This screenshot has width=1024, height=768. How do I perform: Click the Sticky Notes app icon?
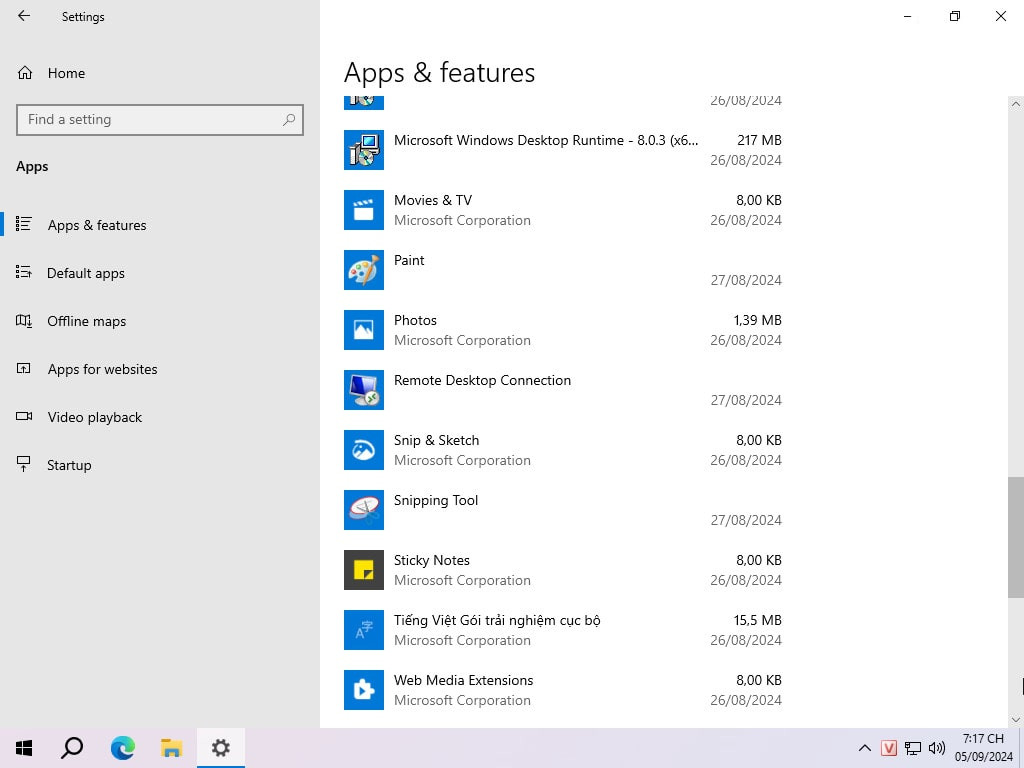(x=363, y=570)
